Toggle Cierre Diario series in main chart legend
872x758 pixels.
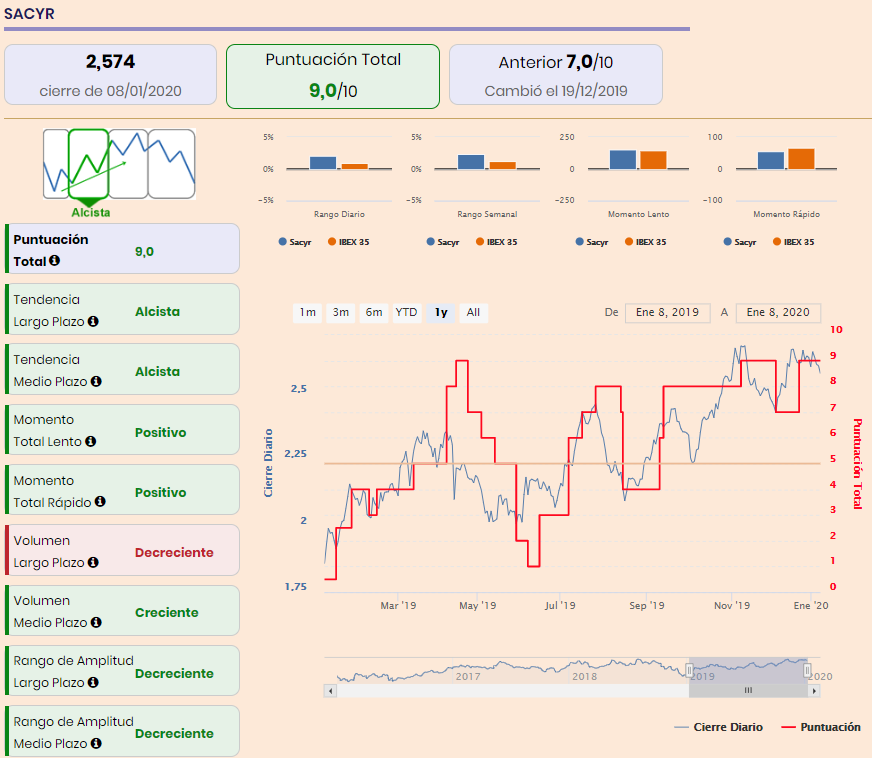(x=718, y=727)
